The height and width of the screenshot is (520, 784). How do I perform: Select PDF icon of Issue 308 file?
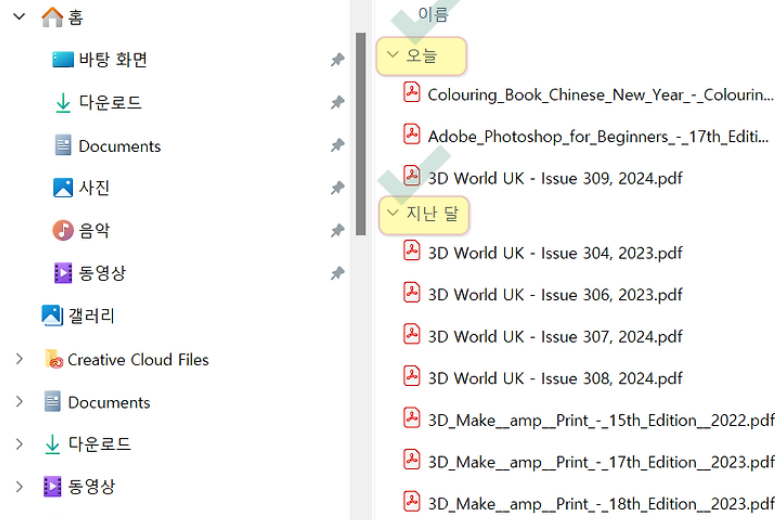(x=412, y=376)
